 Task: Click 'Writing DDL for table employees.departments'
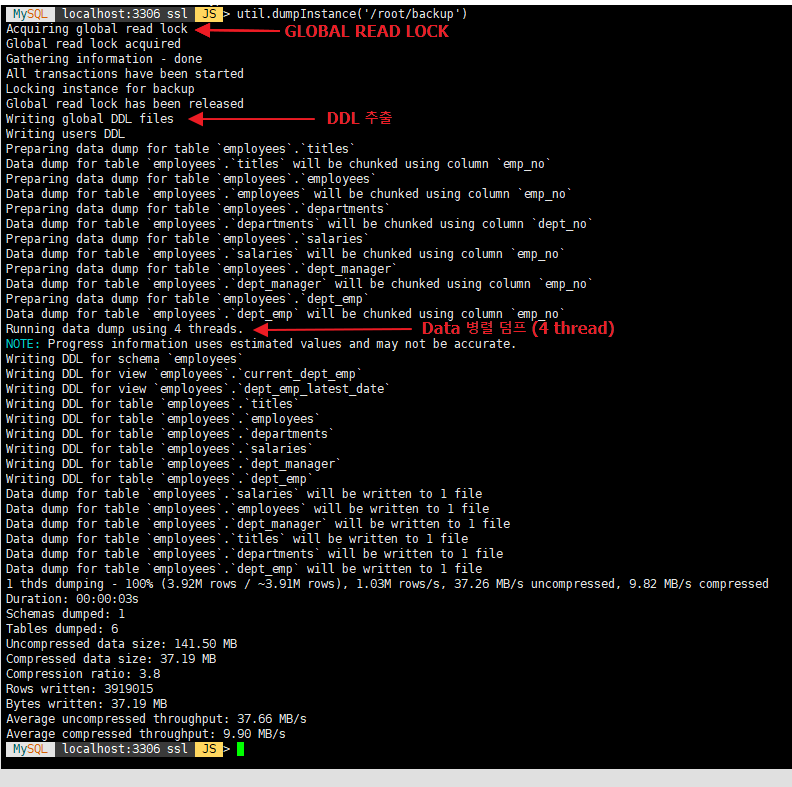tap(170, 434)
